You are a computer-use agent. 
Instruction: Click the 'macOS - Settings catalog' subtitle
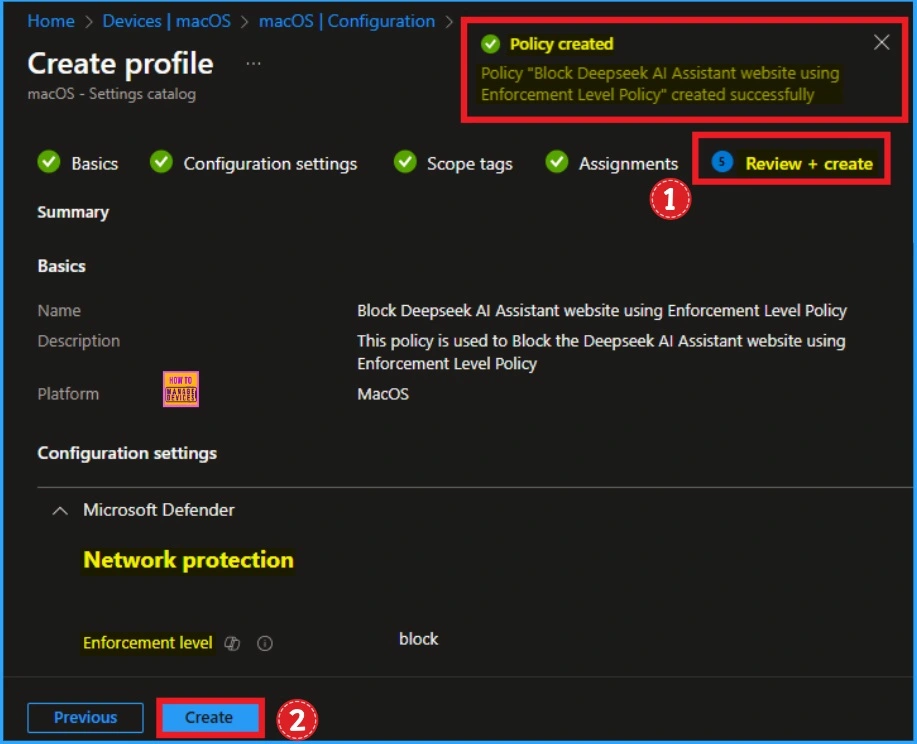pyautogui.click(x=112, y=94)
